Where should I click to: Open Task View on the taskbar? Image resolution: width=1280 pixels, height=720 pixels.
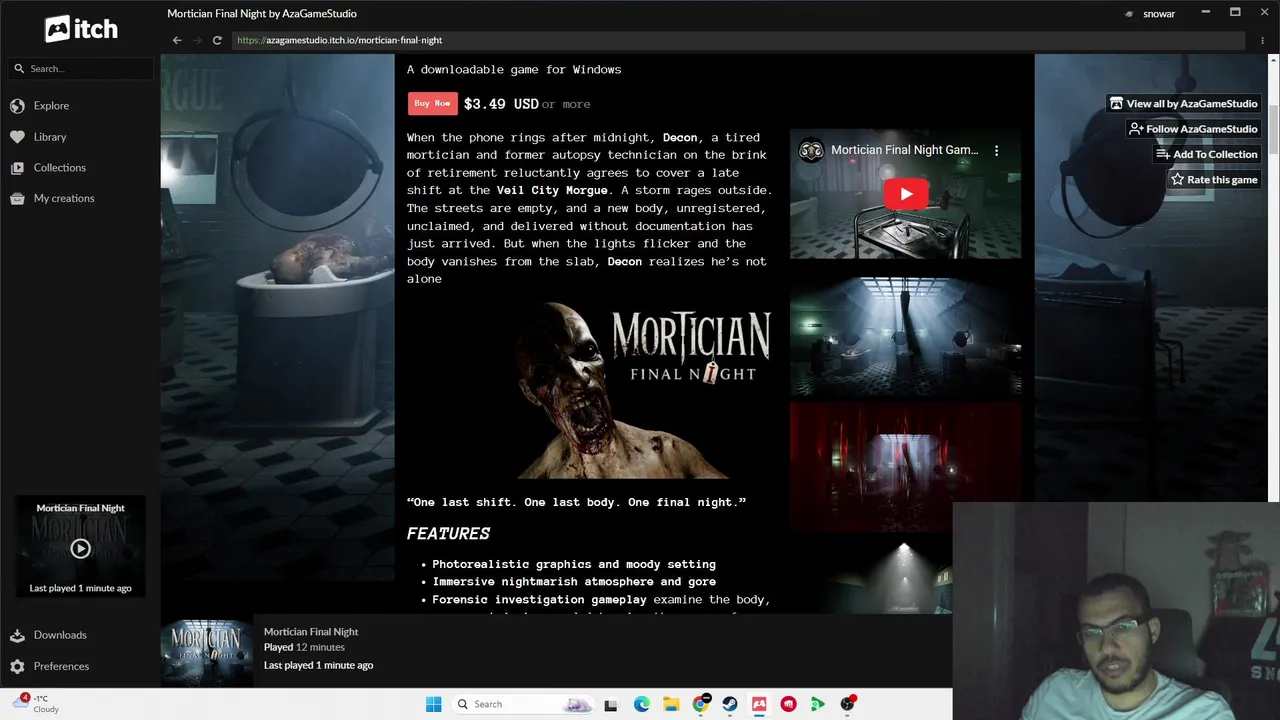pos(611,705)
